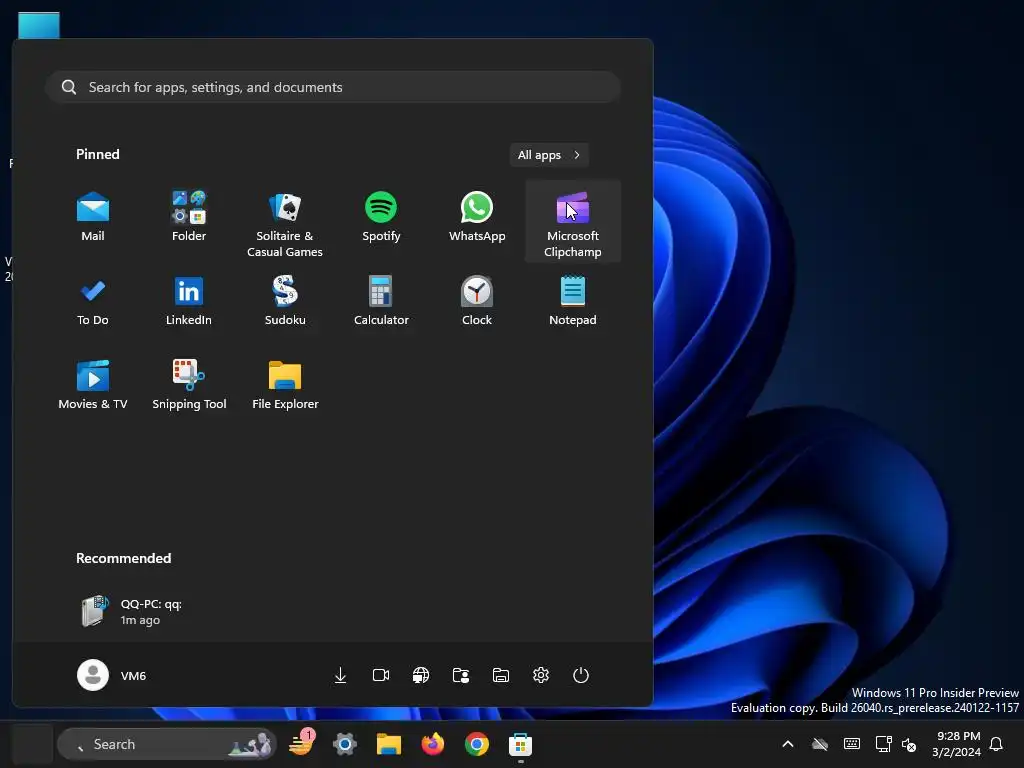Expand the All apps list
Image resolution: width=1024 pixels, height=768 pixels.
(x=549, y=155)
